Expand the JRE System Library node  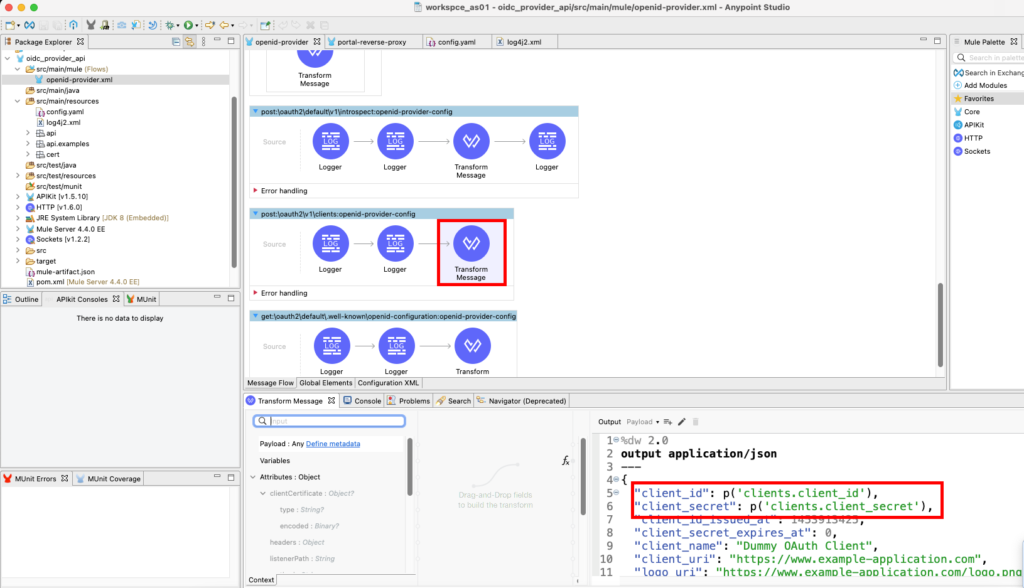click(x=18, y=217)
